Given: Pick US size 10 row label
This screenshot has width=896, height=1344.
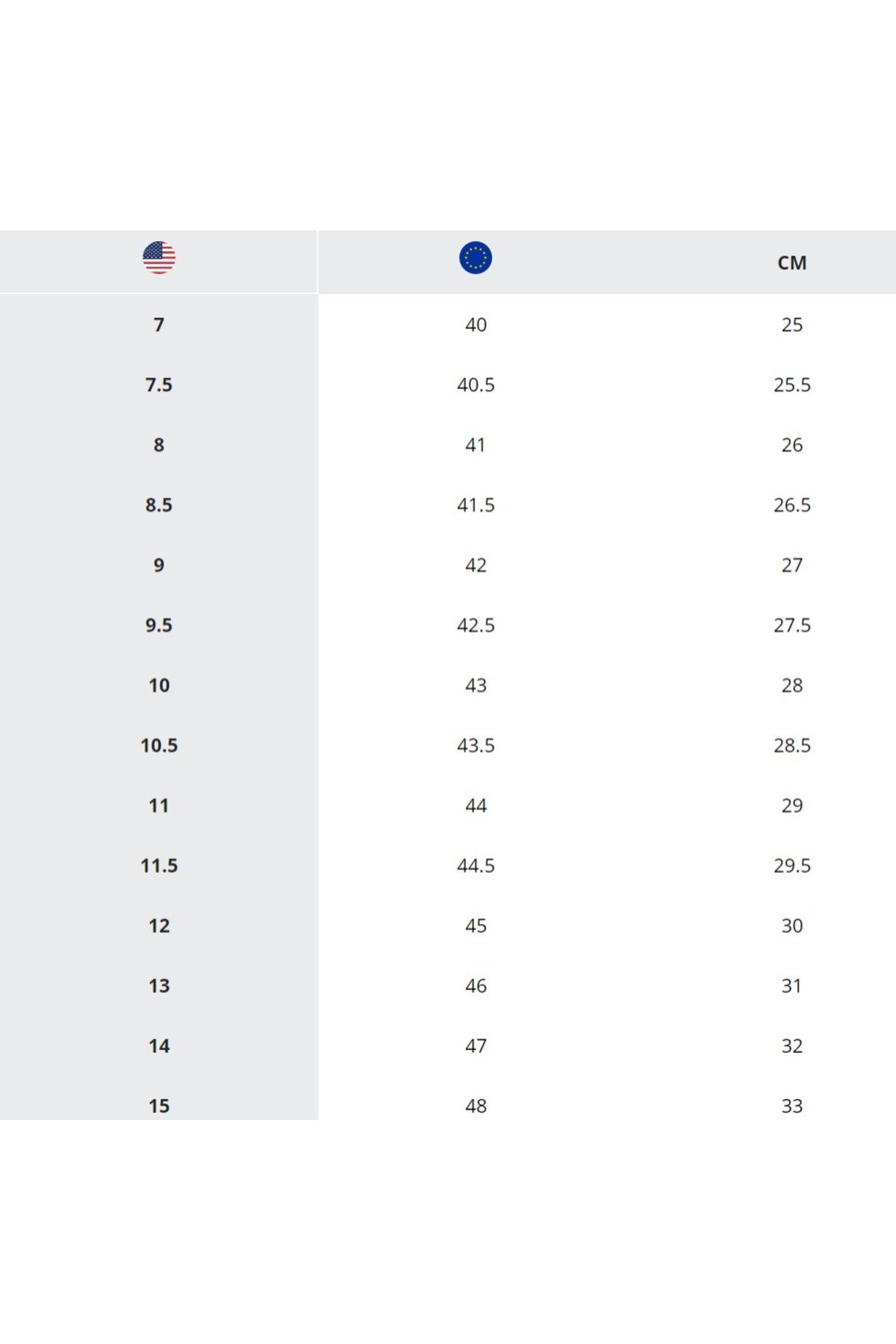Looking at the screenshot, I should click(x=159, y=685).
